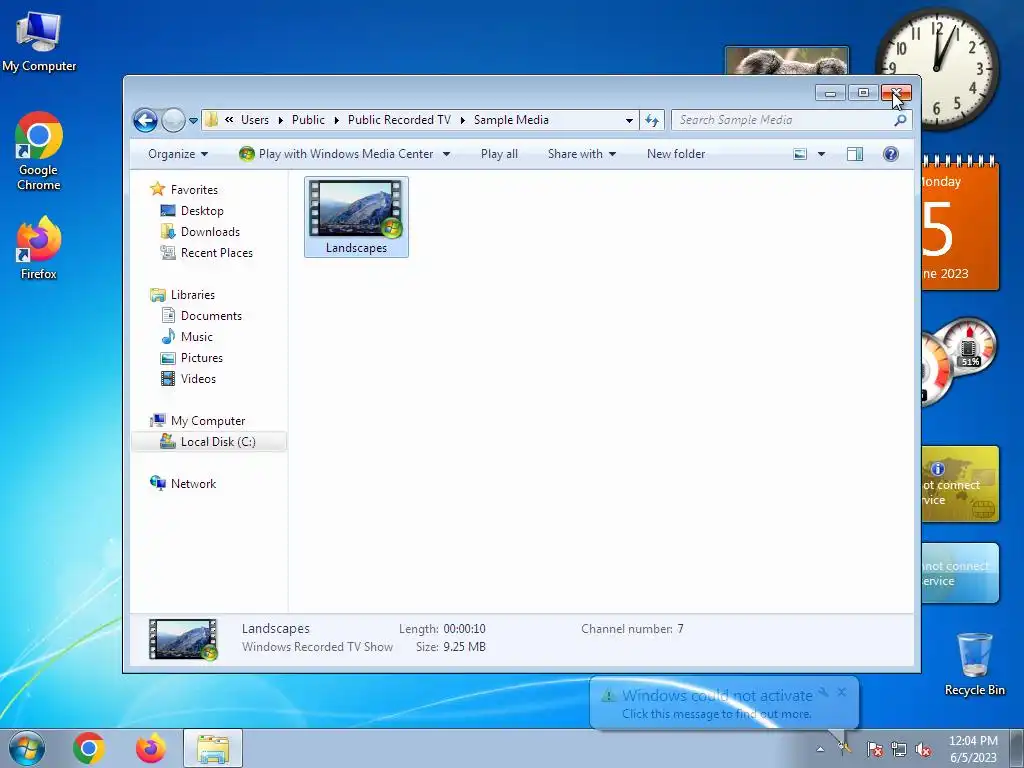This screenshot has width=1024, height=768.
Task: Click Windows could not activate notification
Action: click(x=717, y=703)
